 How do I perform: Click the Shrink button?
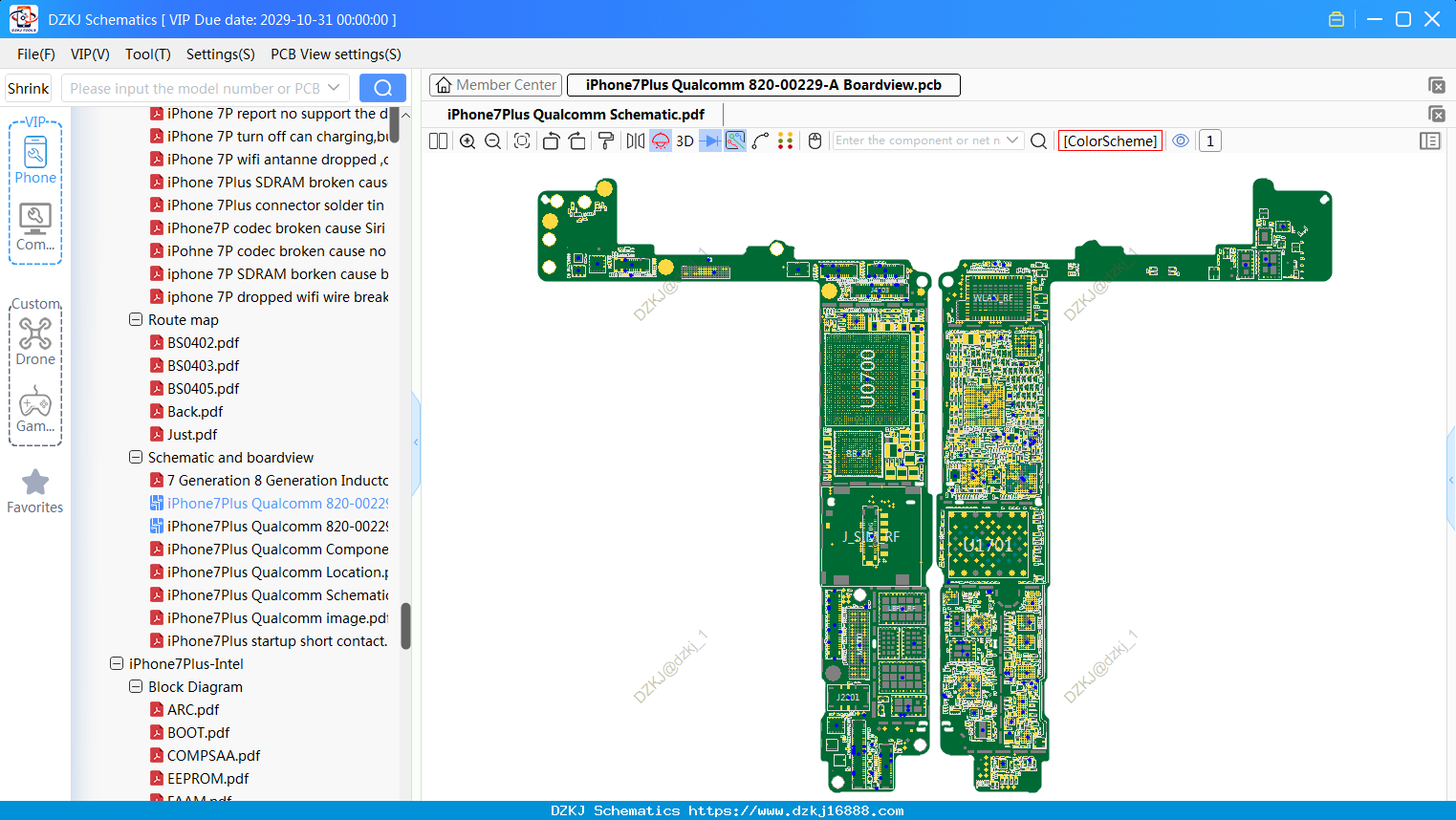[29, 88]
